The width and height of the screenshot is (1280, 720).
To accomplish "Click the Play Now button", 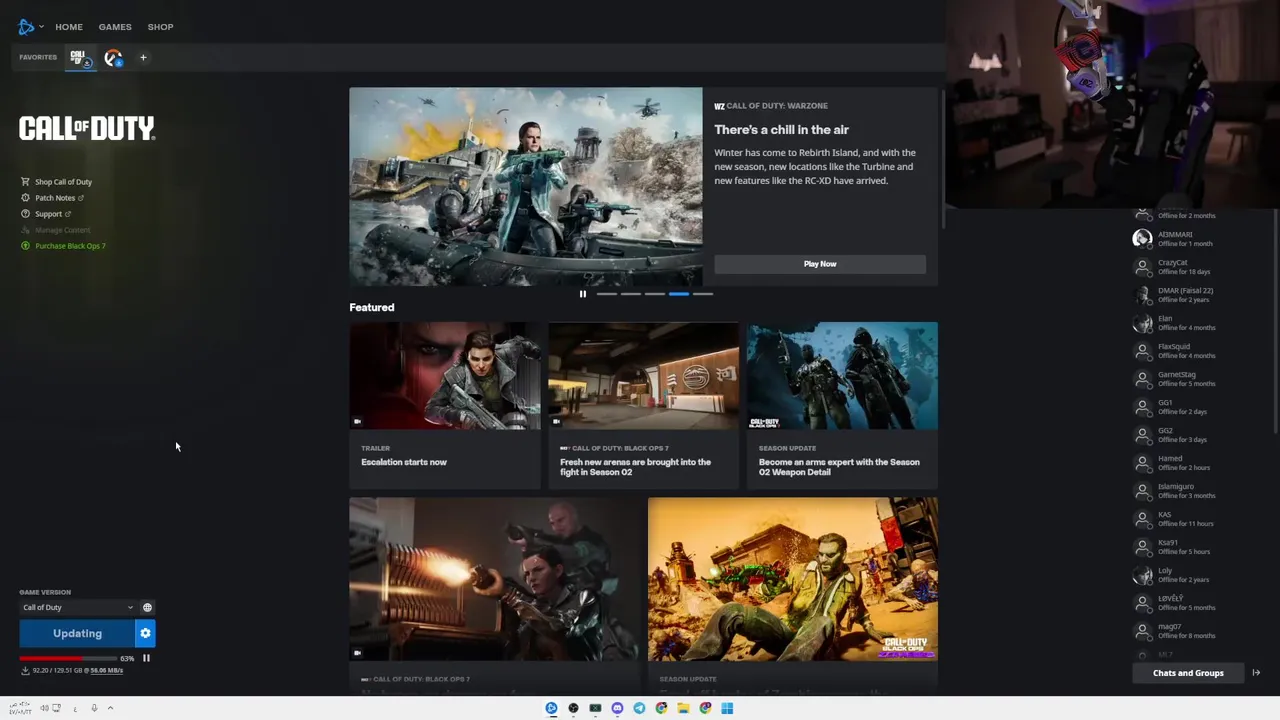I will point(820,264).
